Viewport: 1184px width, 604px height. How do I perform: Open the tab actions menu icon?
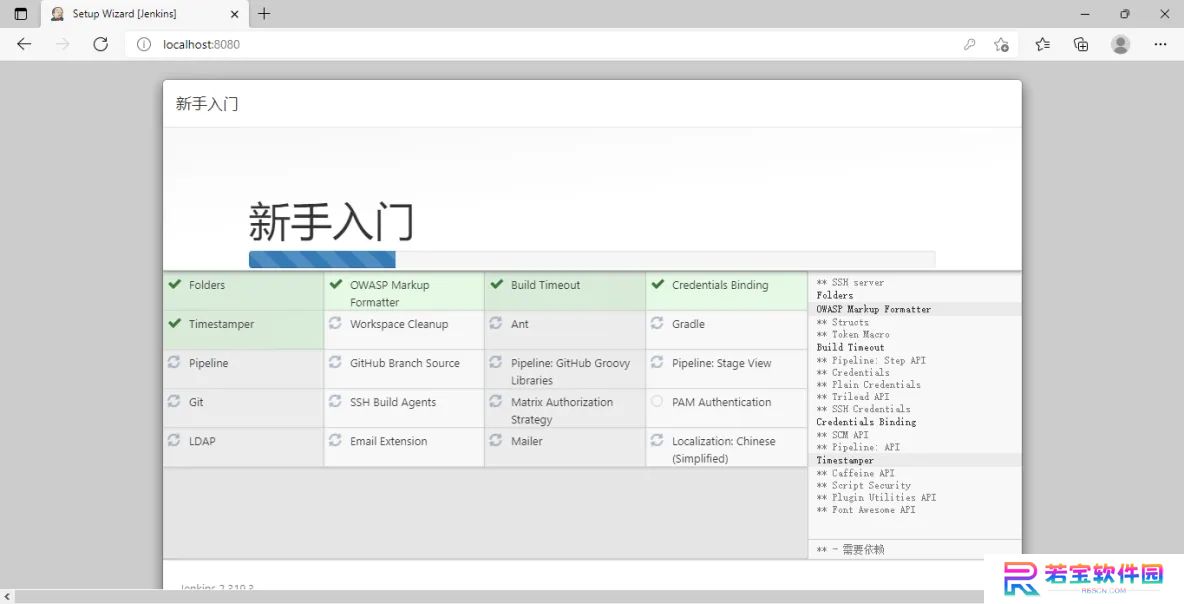pos(20,14)
